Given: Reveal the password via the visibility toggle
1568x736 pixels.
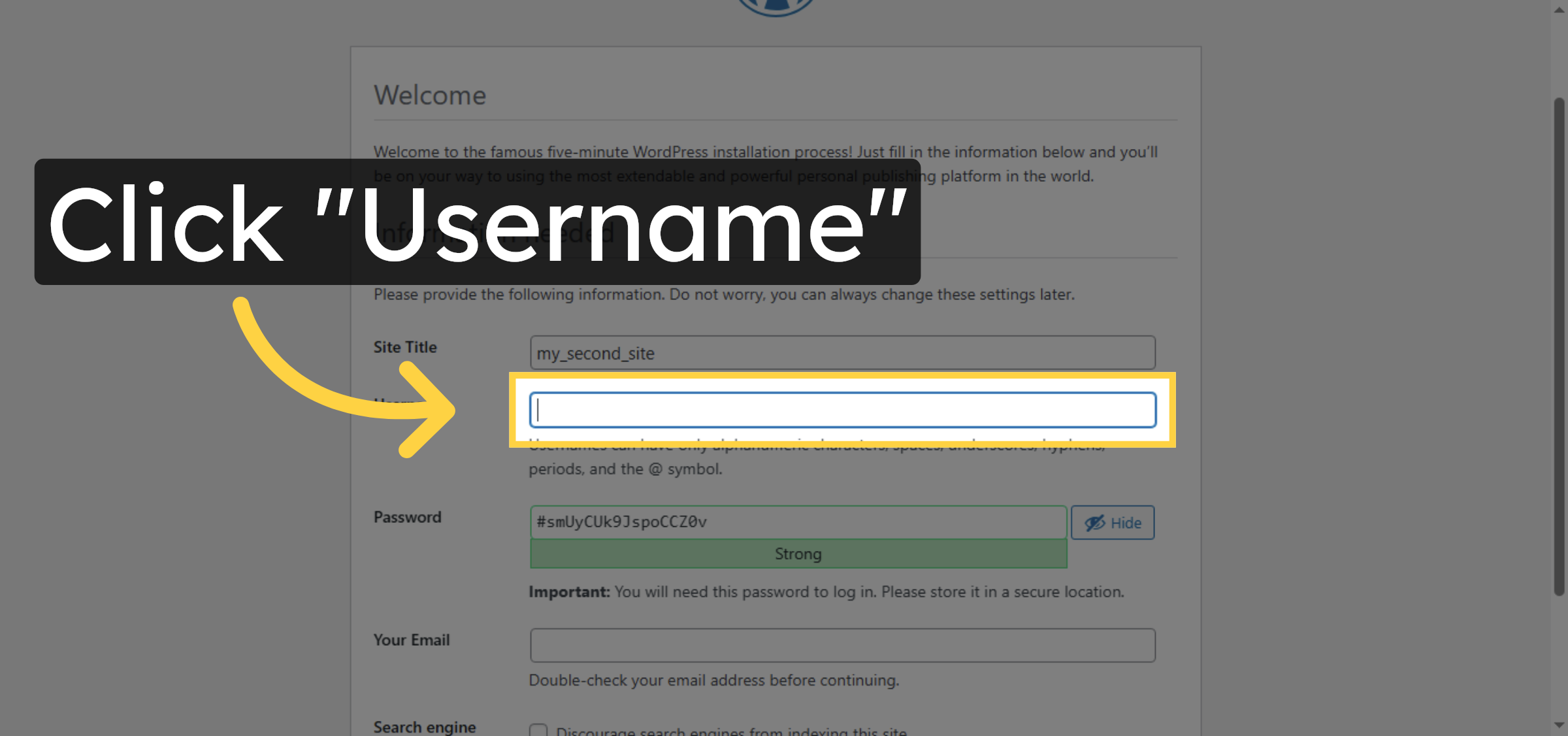Looking at the screenshot, I should (x=1113, y=522).
